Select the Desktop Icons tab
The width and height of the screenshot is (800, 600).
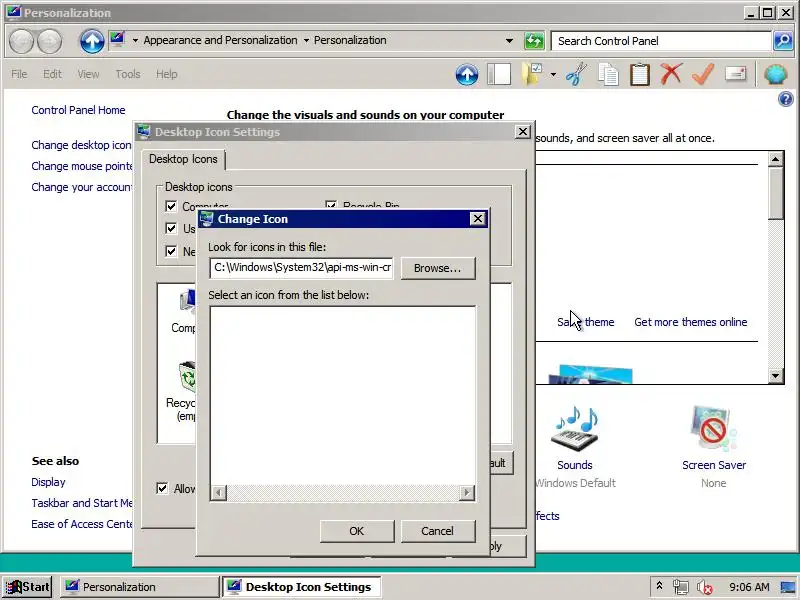183,159
